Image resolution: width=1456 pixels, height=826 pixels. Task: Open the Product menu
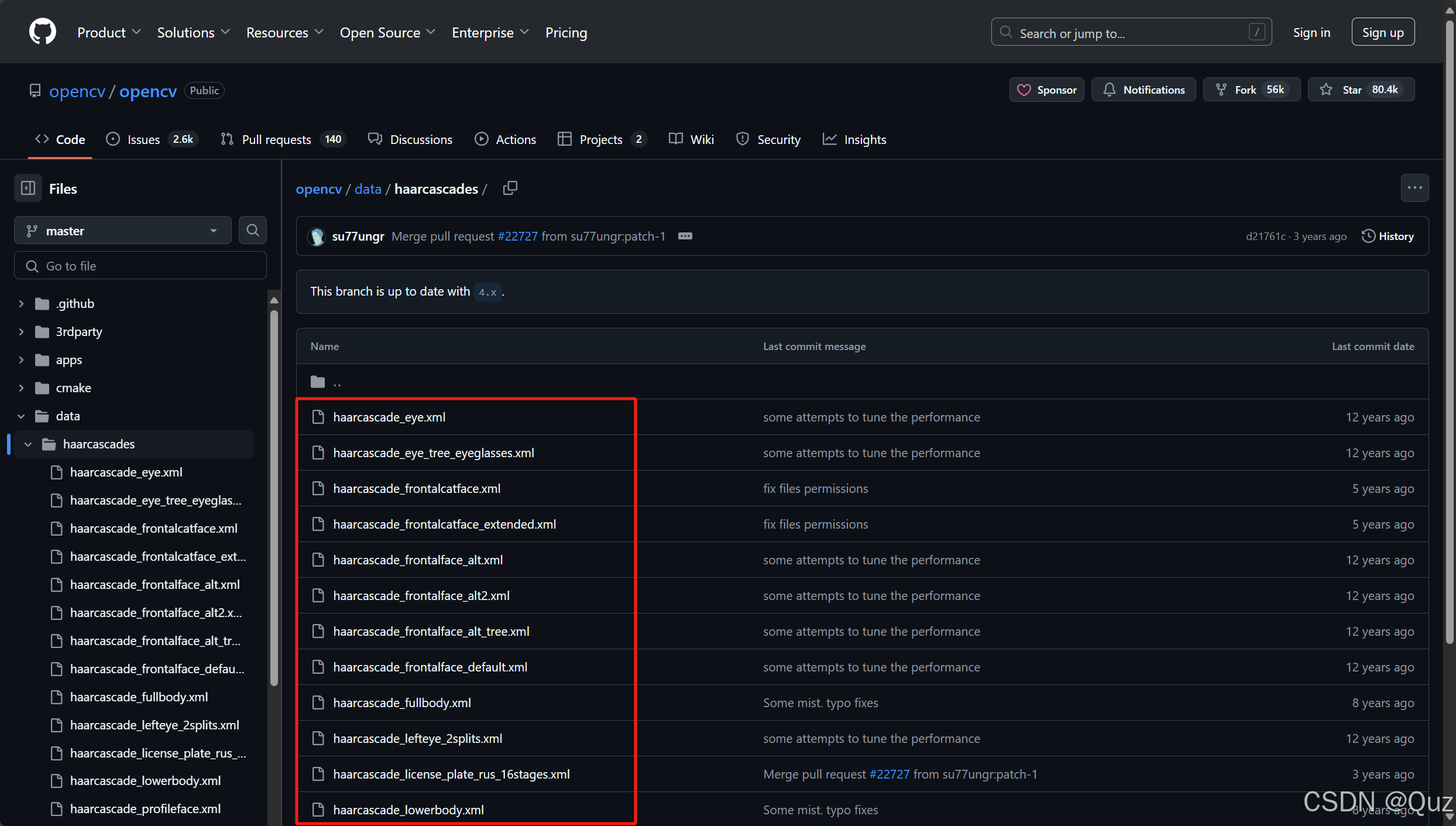pos(109,32)
